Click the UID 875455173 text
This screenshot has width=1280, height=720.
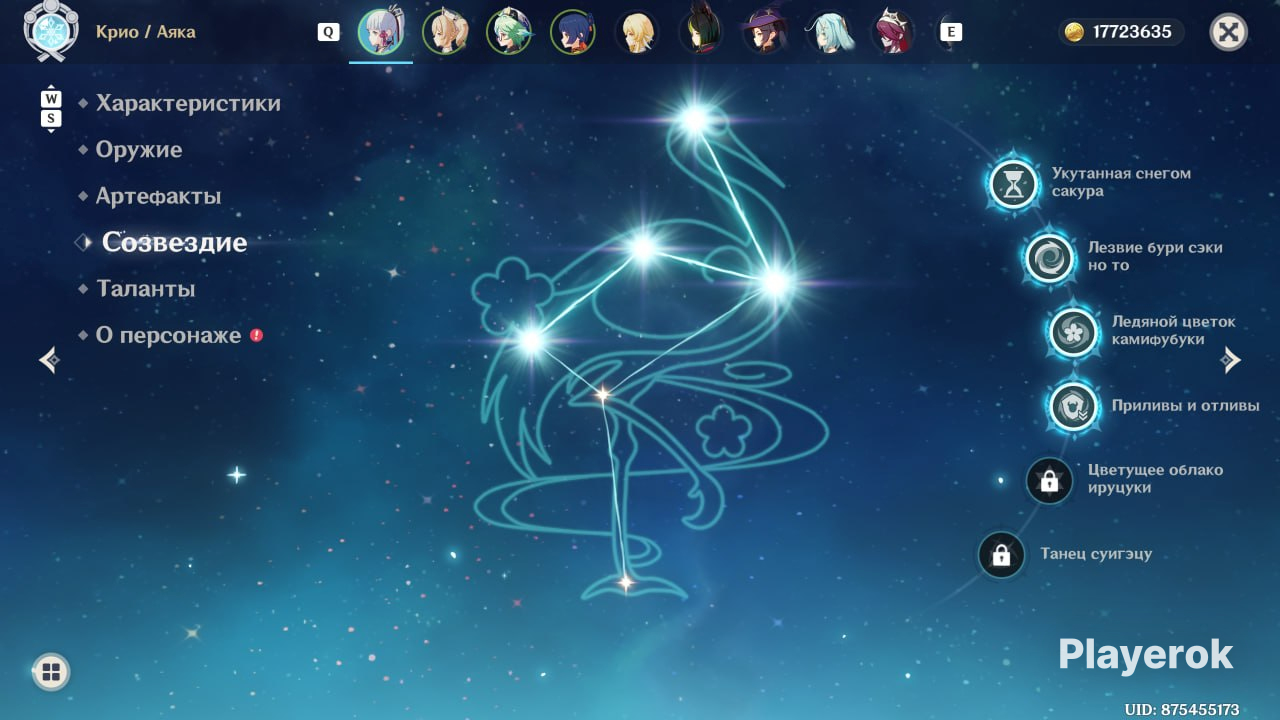pyautogui.click(x=1182, y=710)
